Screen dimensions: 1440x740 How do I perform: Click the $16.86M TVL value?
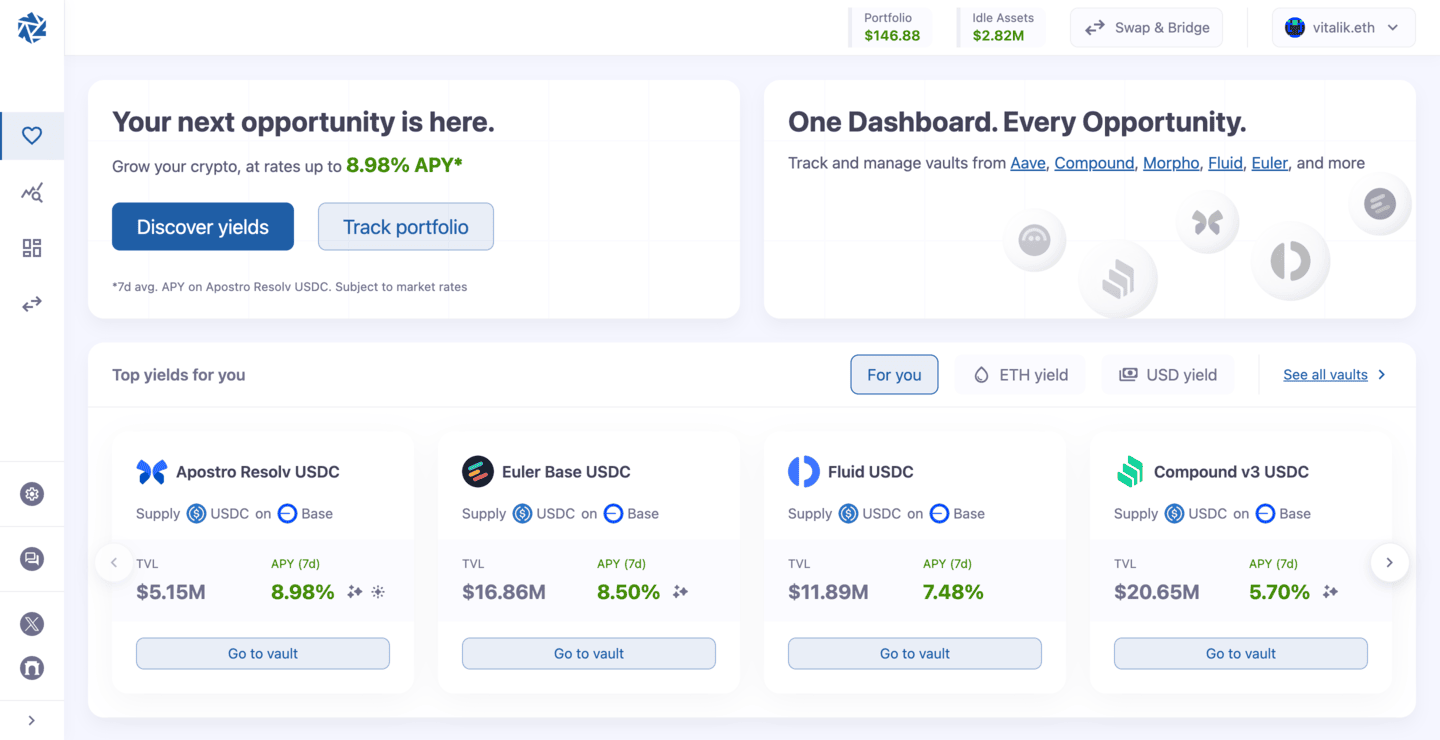click(x=504, y=592)
